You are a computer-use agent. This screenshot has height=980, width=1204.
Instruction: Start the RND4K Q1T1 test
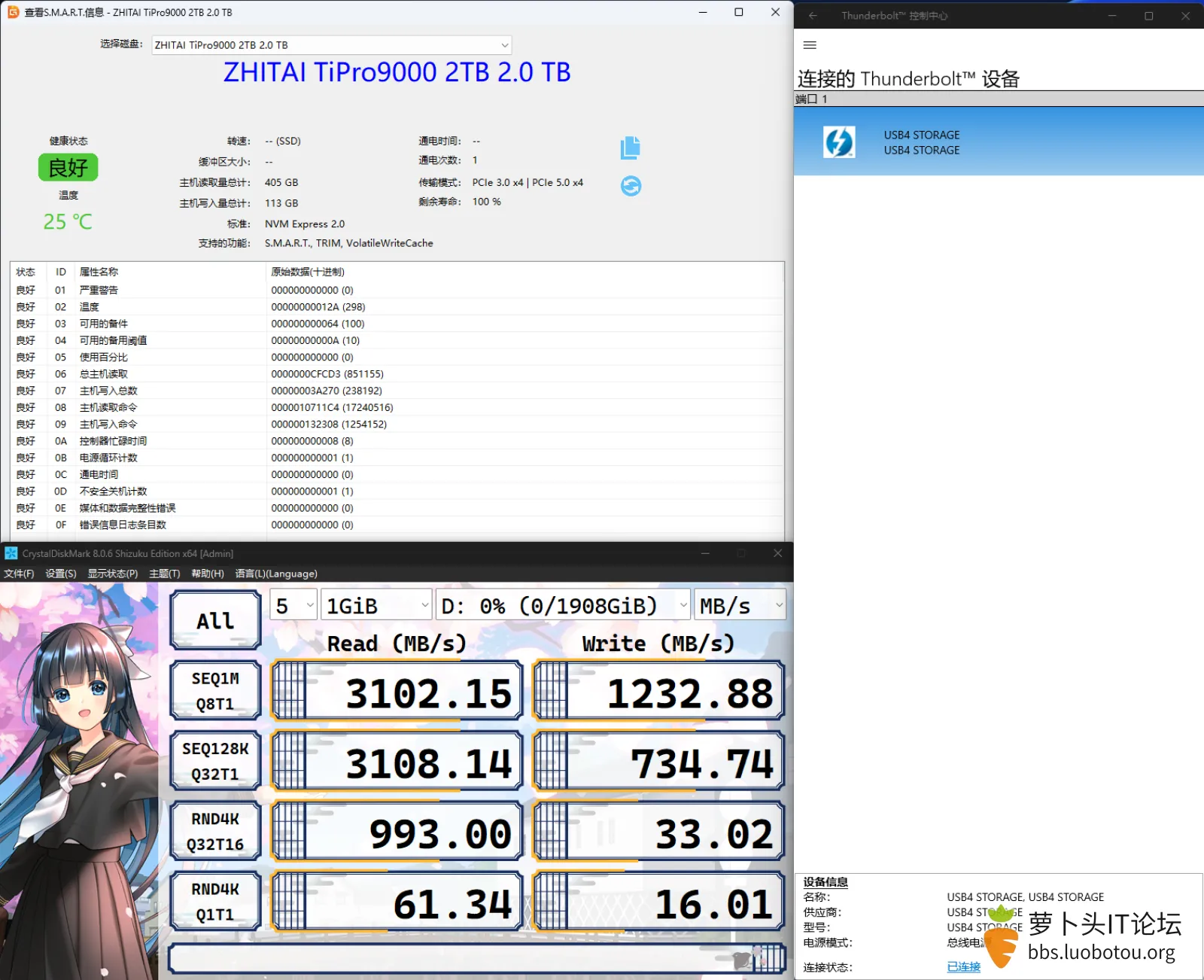(x=215, y=901)
